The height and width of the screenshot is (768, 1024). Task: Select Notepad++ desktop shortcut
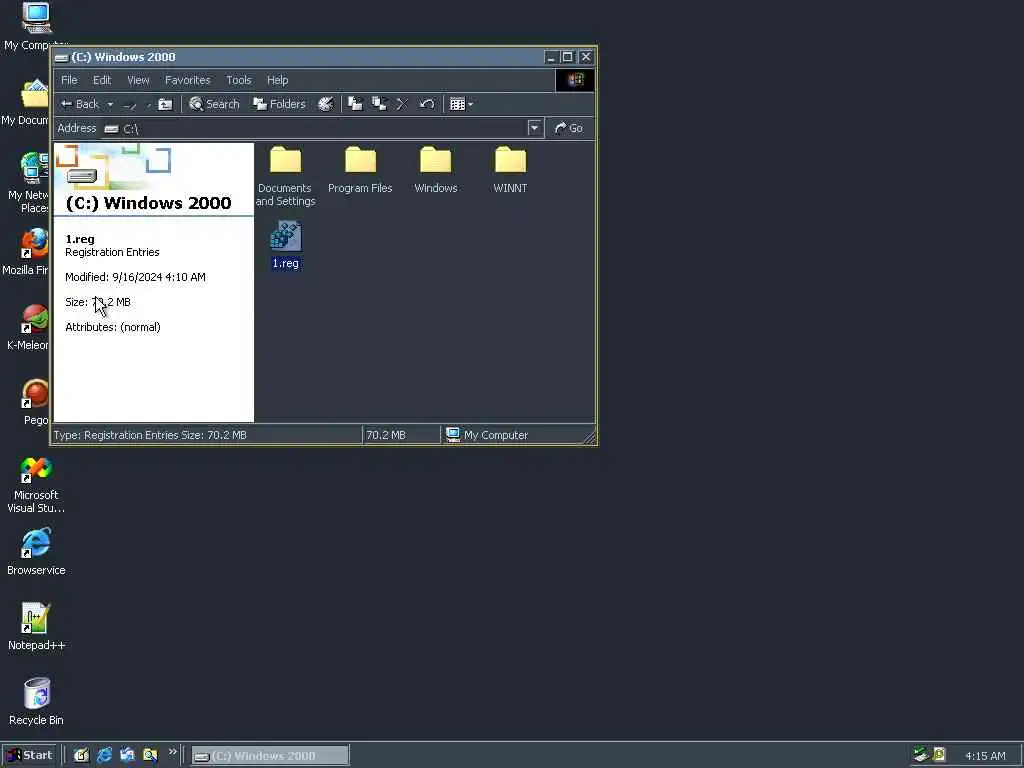click(36, 627)
